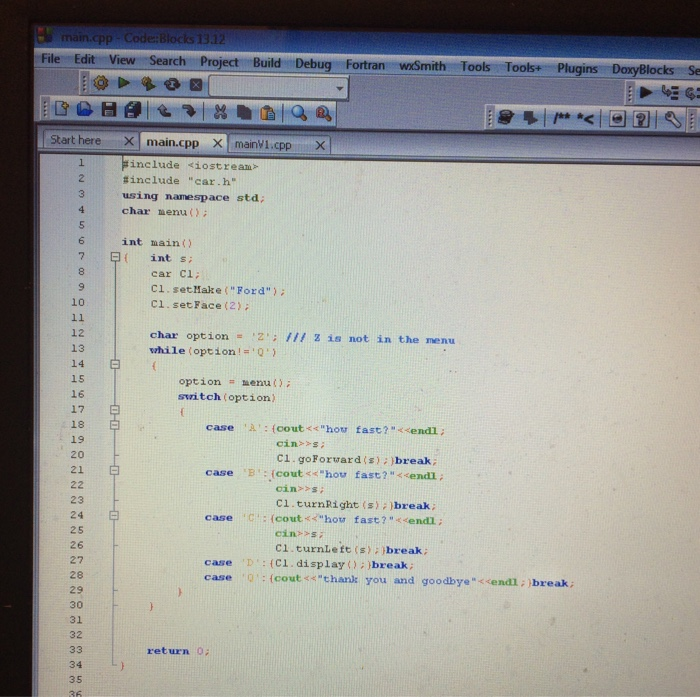Click the Build gear icon
The width and height of the screenshot is (700, 697).
click(x=101, y=83)
